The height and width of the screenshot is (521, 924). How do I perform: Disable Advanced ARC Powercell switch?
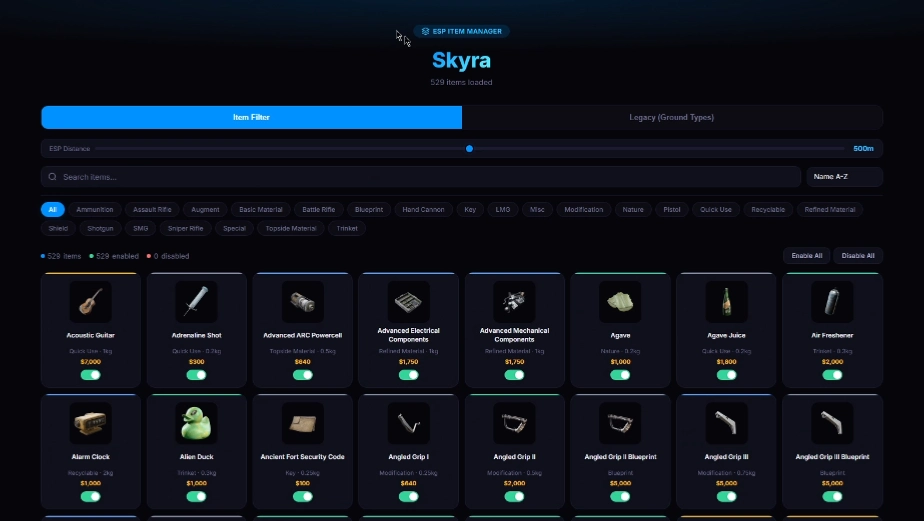click(x=302, y=375)
